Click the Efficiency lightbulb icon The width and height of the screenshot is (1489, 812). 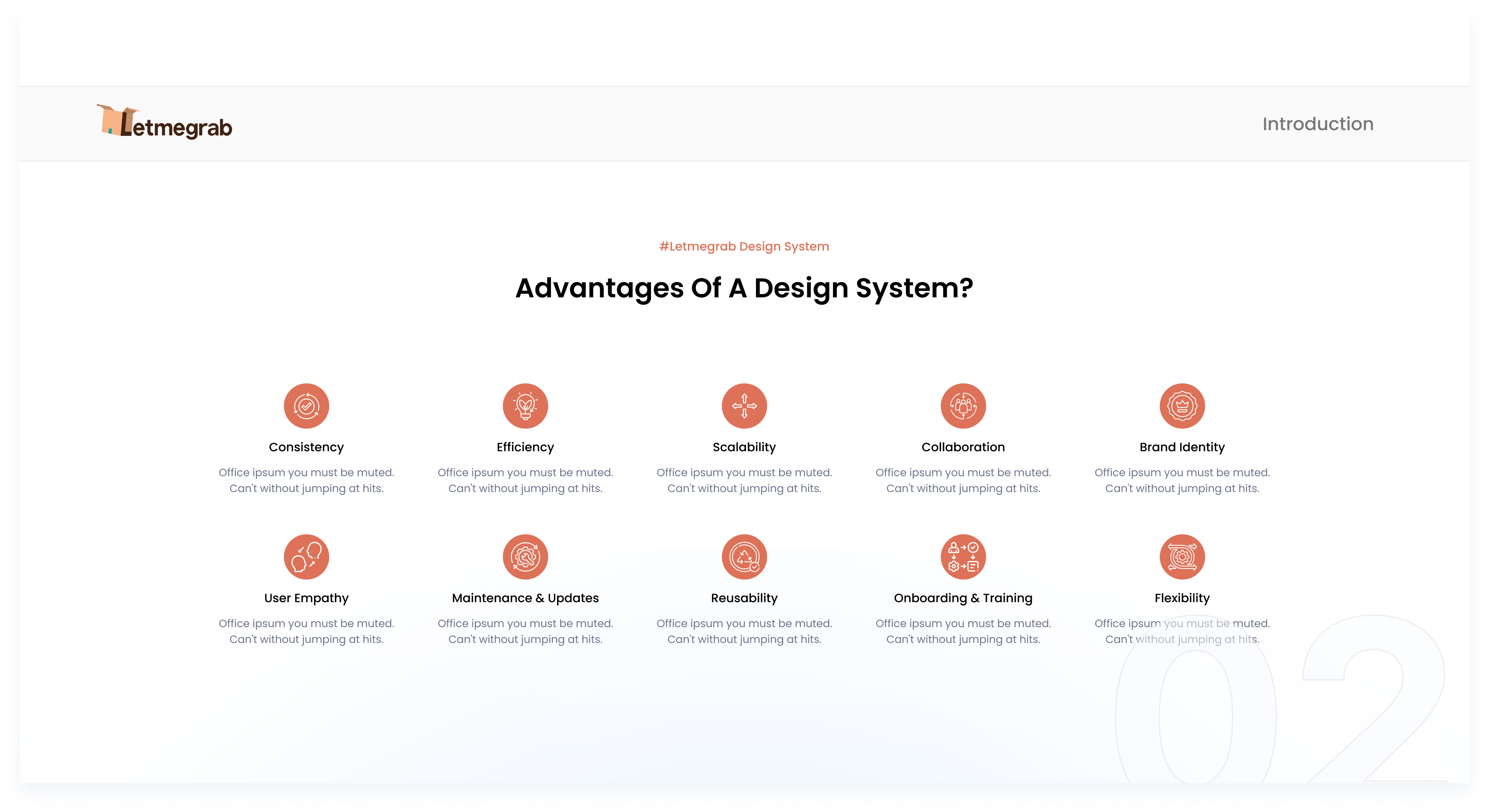[x=525, y=406]
